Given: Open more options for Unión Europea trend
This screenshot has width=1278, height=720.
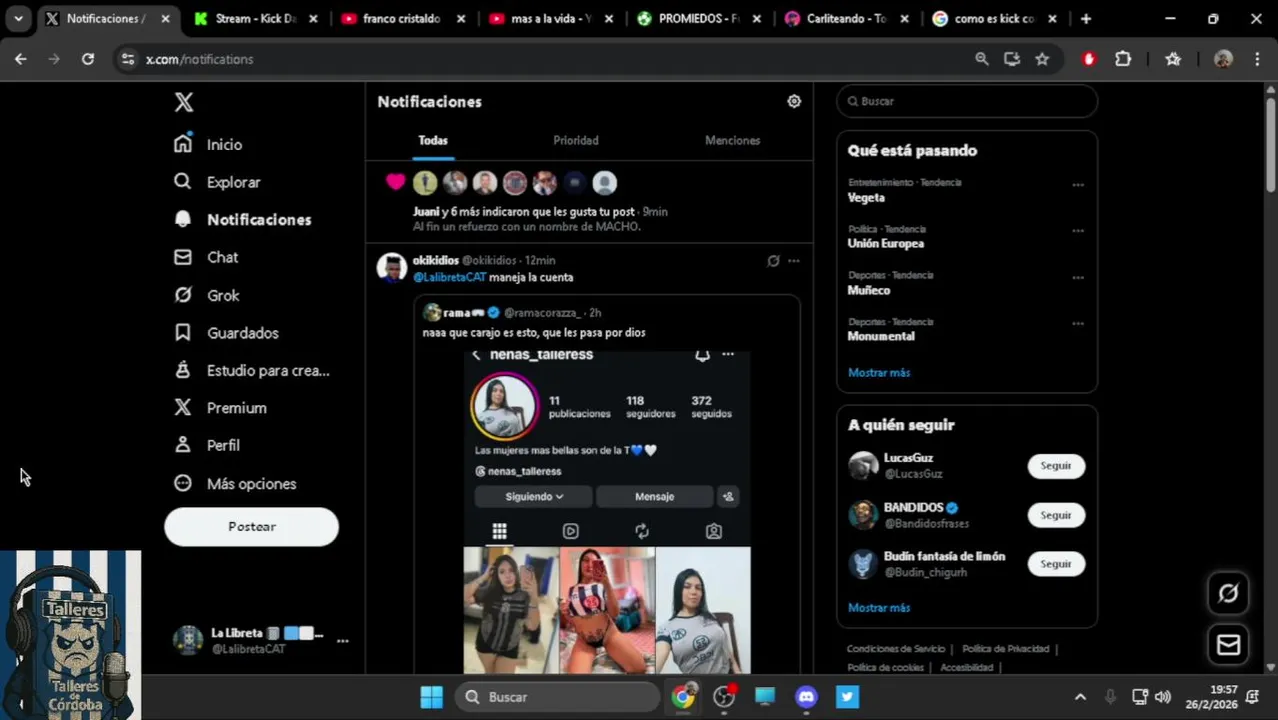Looking at the screenshot, I should (x=1078, y=231).
